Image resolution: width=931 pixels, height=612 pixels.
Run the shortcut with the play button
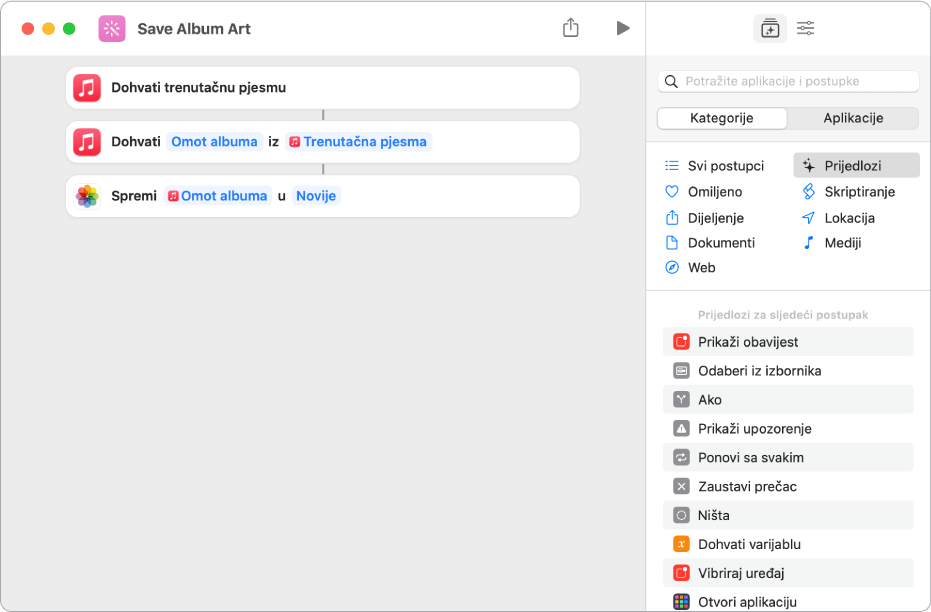click(x=623, y=28)
